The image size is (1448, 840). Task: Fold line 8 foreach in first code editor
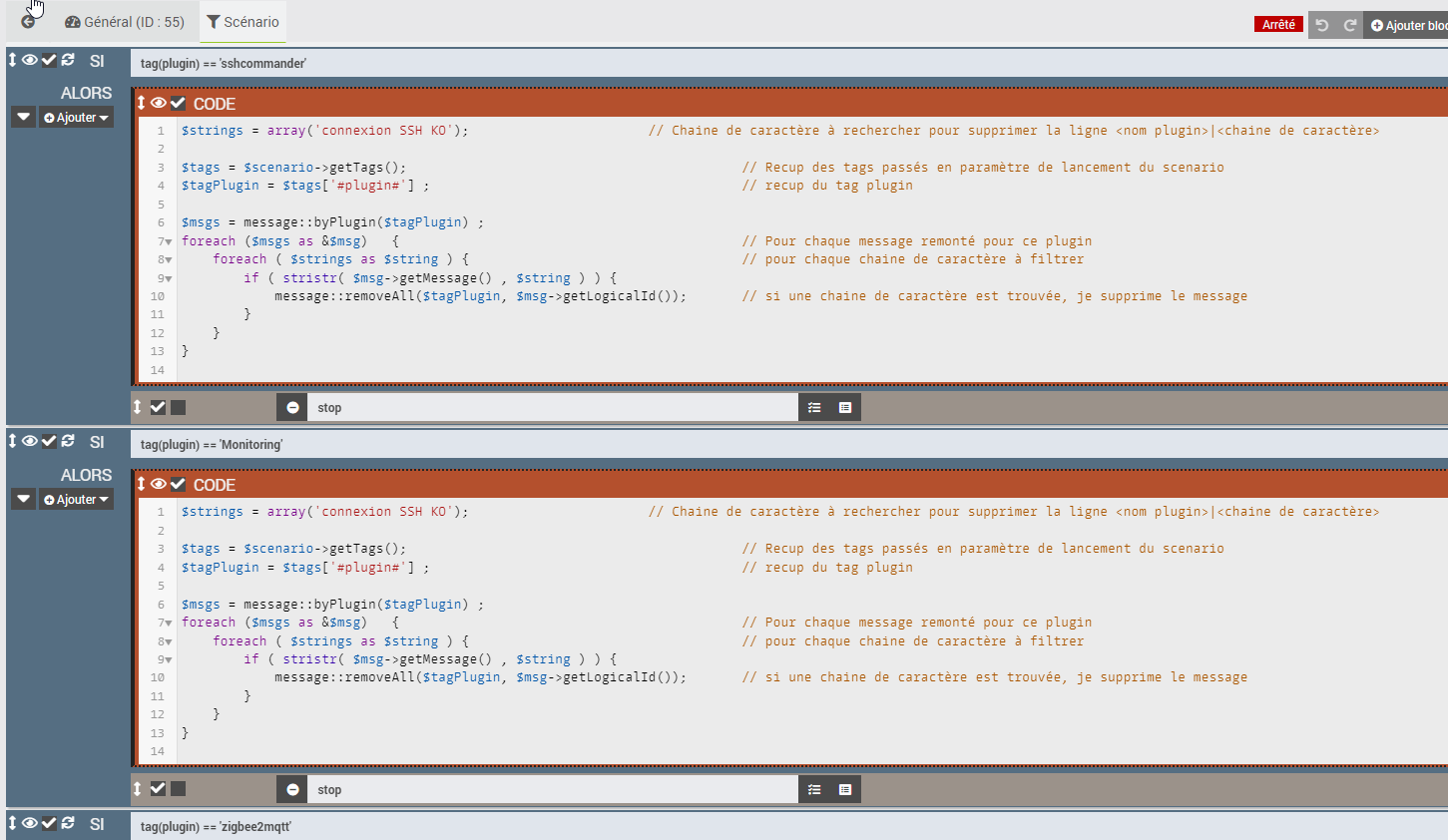169,259
